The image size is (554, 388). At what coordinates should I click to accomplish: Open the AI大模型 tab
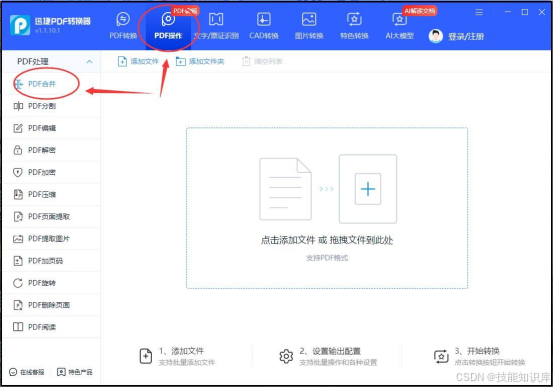coord(399,26)
